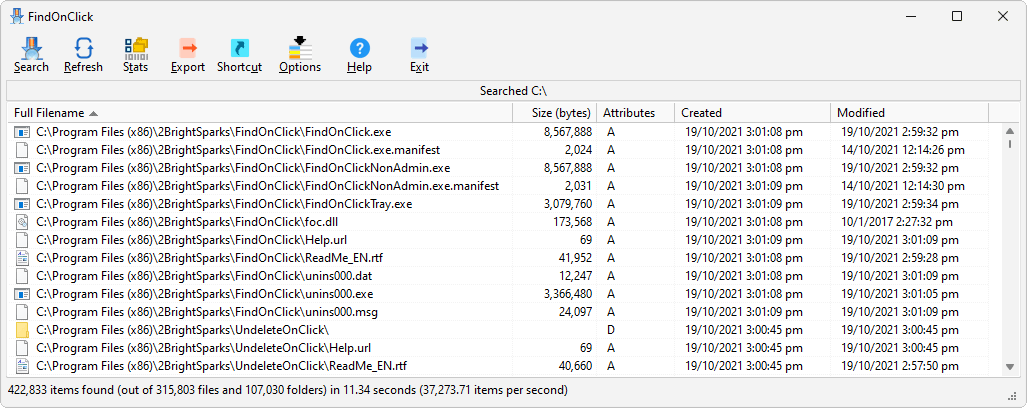
Task: Click the file icon of FindOnClickTray.exe row
Action: coord(22,204)
